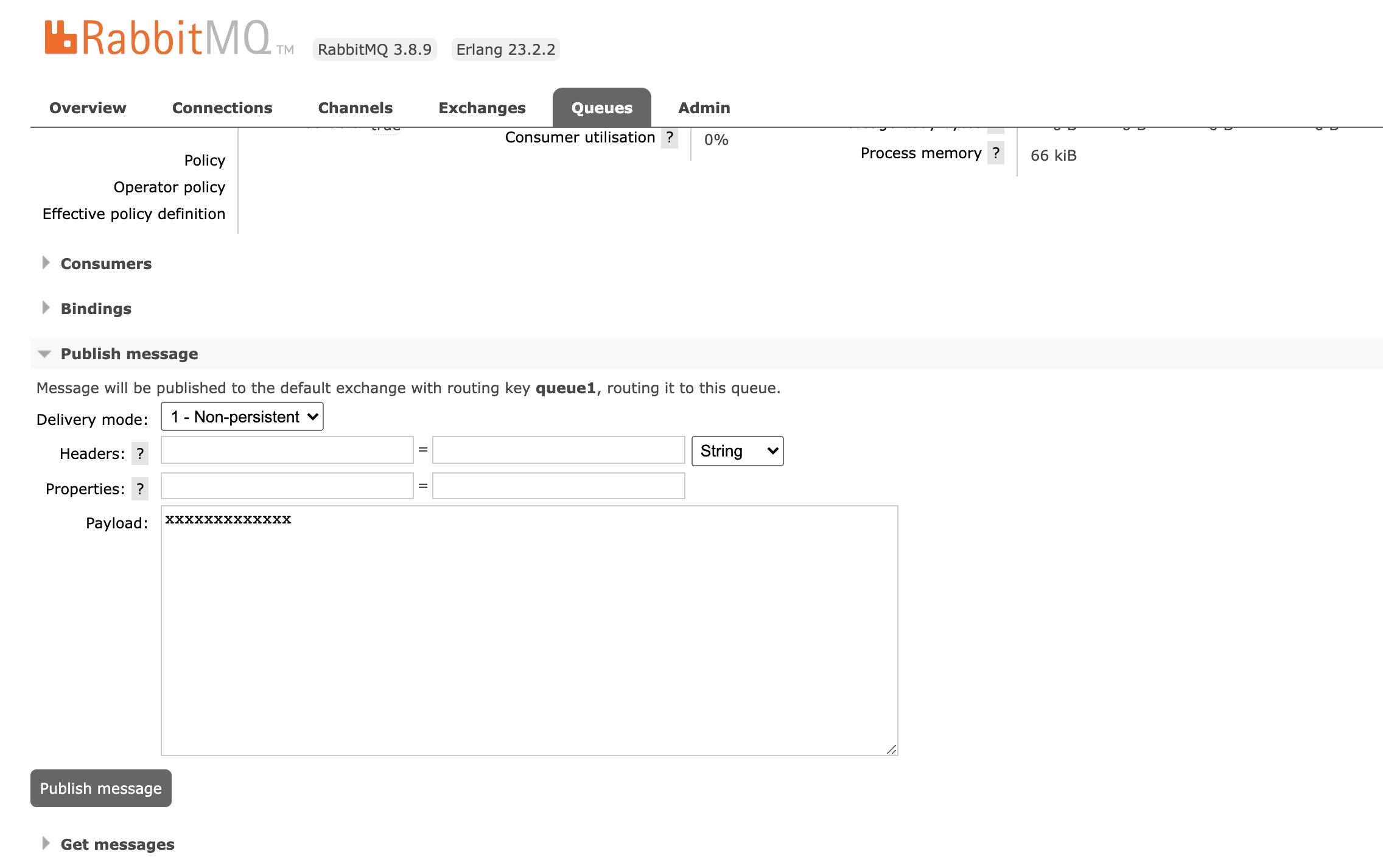
Task: Open help for Process memory
Action: pyautogui.click(x=996, y=153)
